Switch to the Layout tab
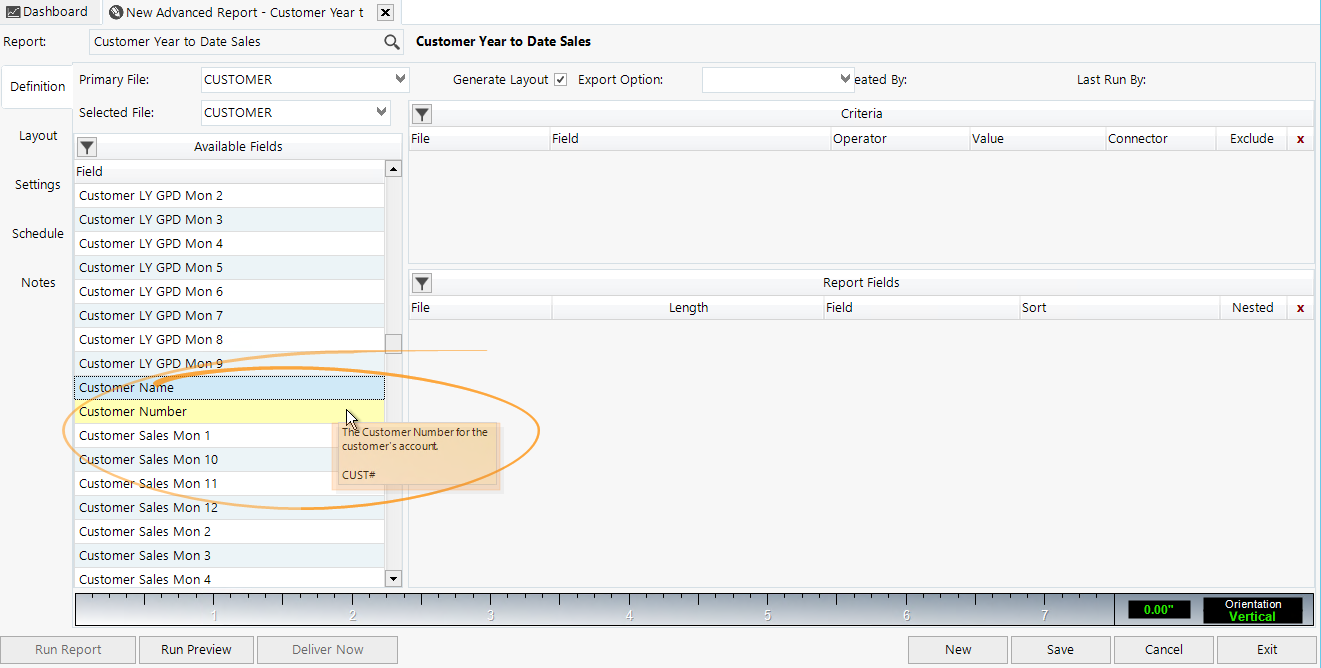1321x668 pixels. pos(37,135)
